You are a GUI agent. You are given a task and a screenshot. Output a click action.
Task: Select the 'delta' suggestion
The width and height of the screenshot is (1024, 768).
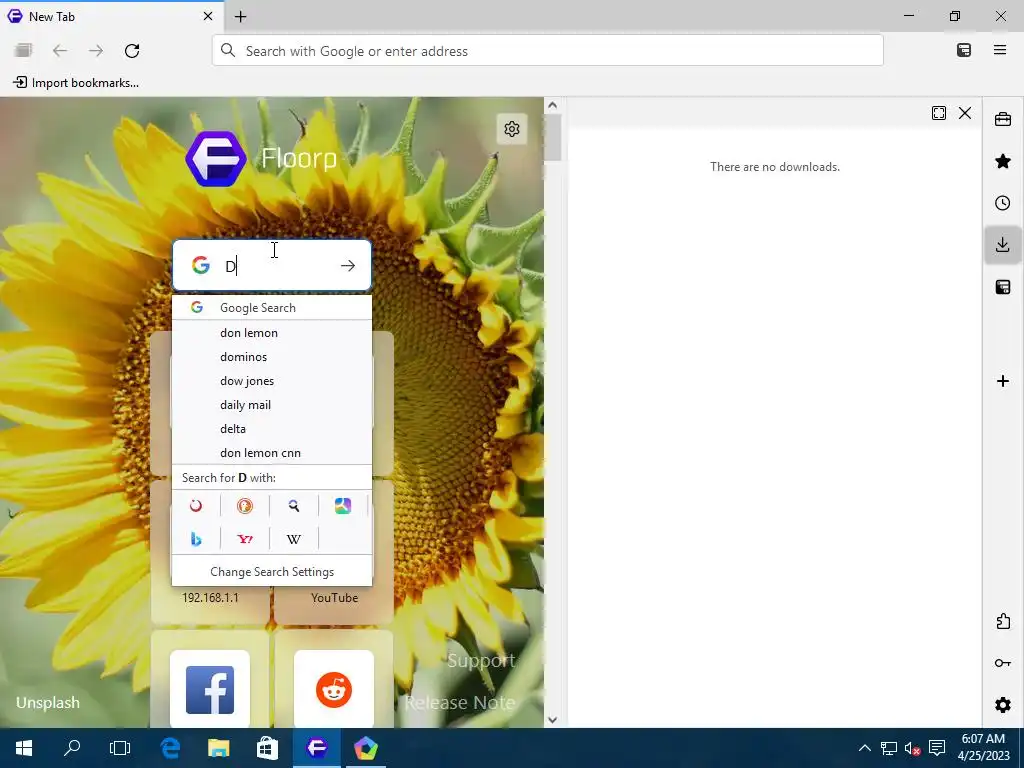[272, 429]
